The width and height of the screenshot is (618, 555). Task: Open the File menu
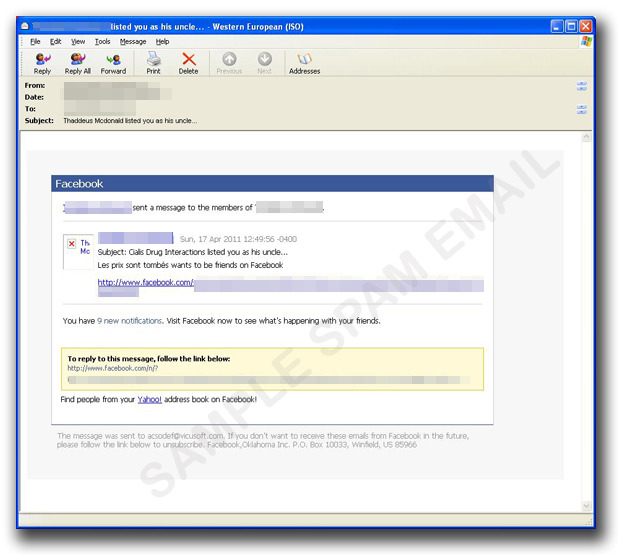tap(35, 41)
